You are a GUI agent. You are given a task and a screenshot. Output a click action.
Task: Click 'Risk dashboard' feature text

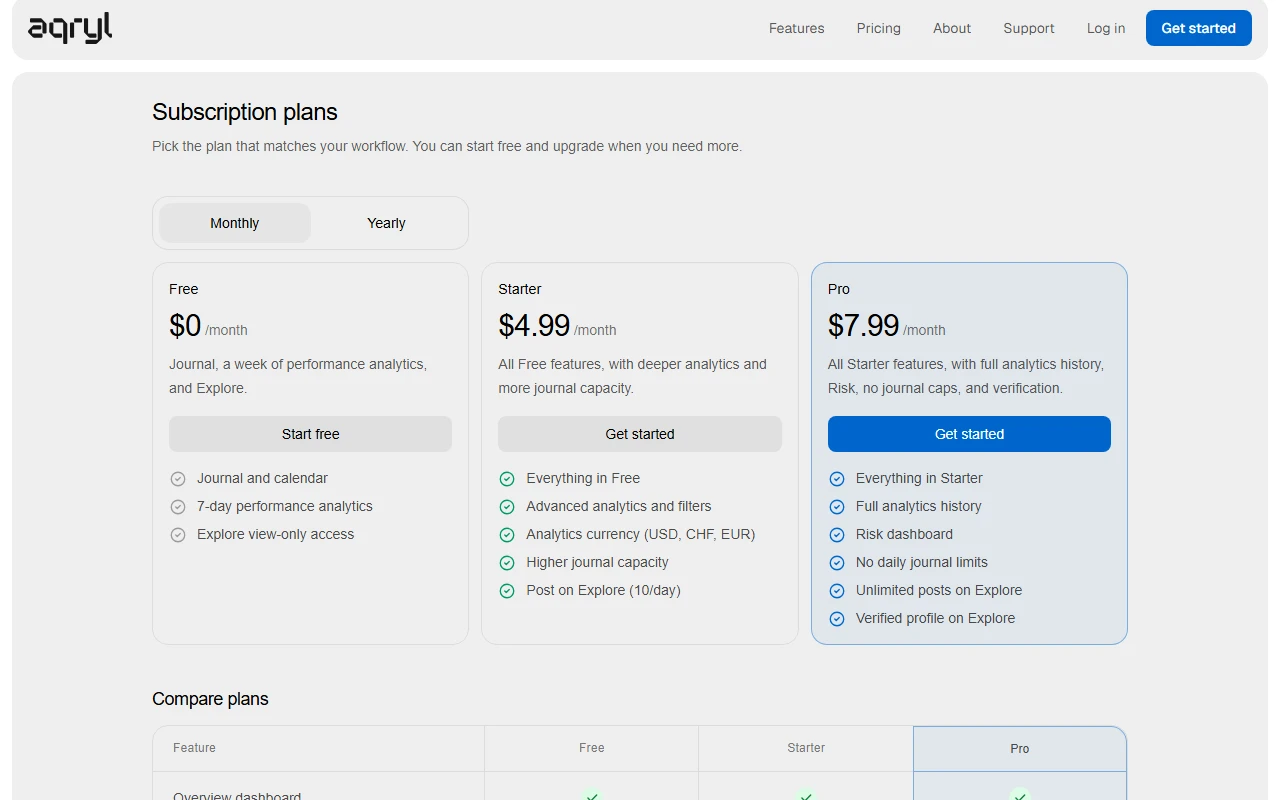point(904,534)
